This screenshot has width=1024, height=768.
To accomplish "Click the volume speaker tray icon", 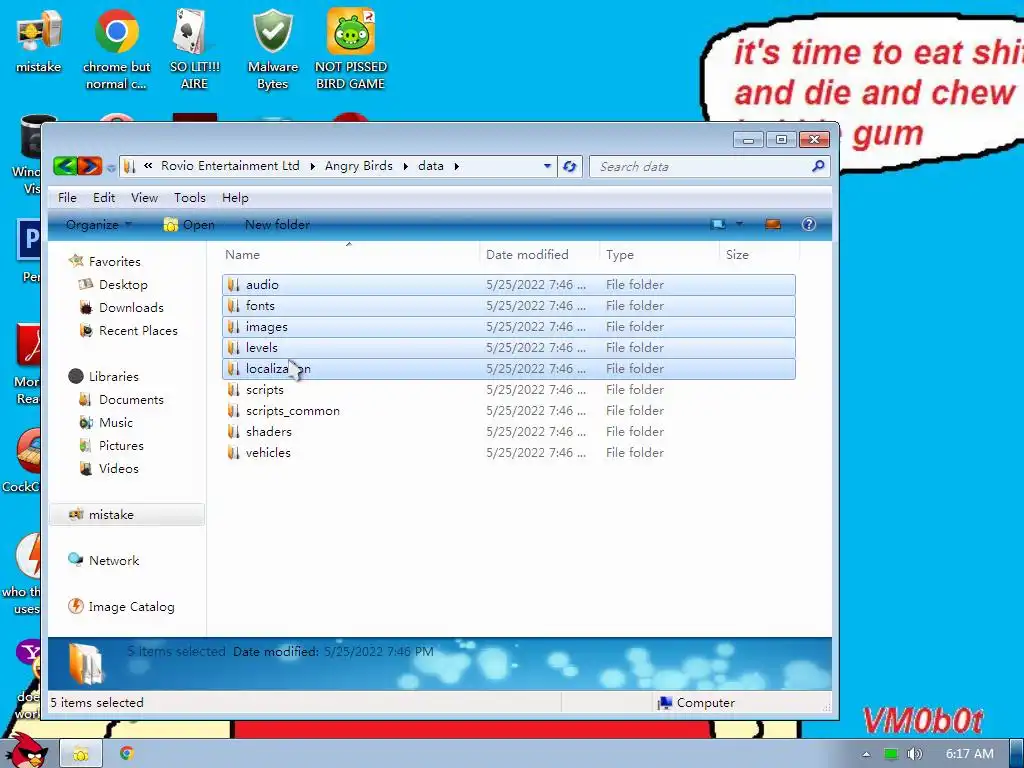I will point(915,754).
